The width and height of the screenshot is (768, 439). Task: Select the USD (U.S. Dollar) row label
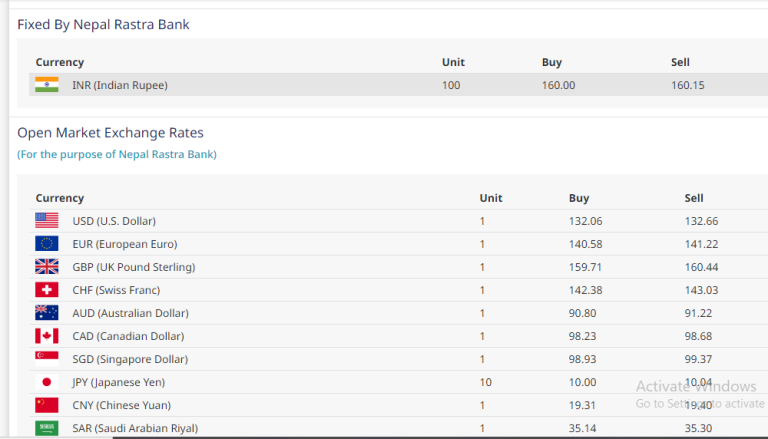tap(114, 221)
